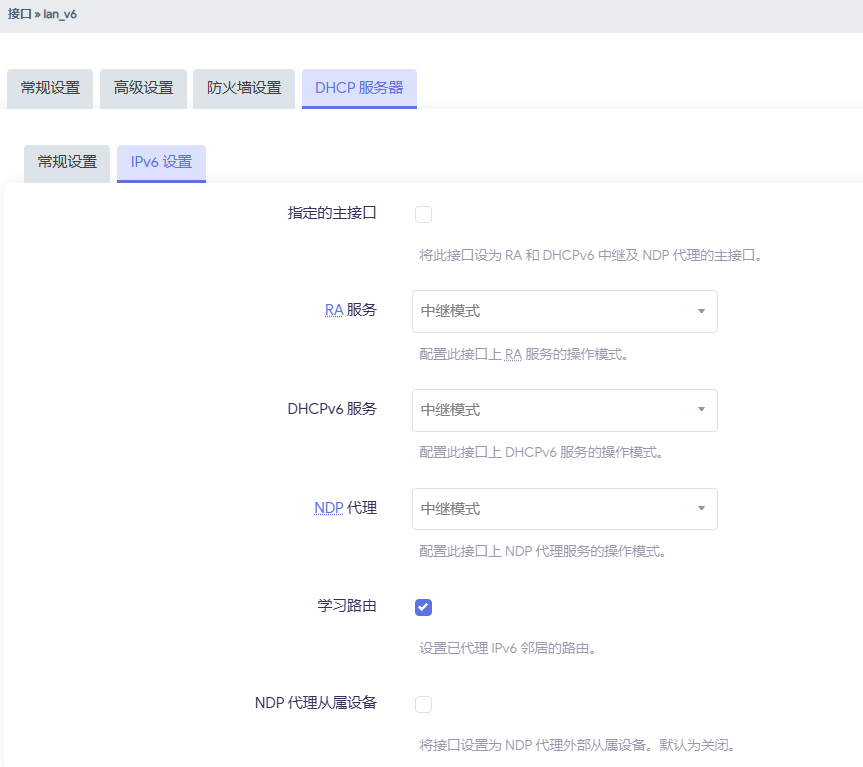Disable the 学习路由 checkbox

(423, 606)
